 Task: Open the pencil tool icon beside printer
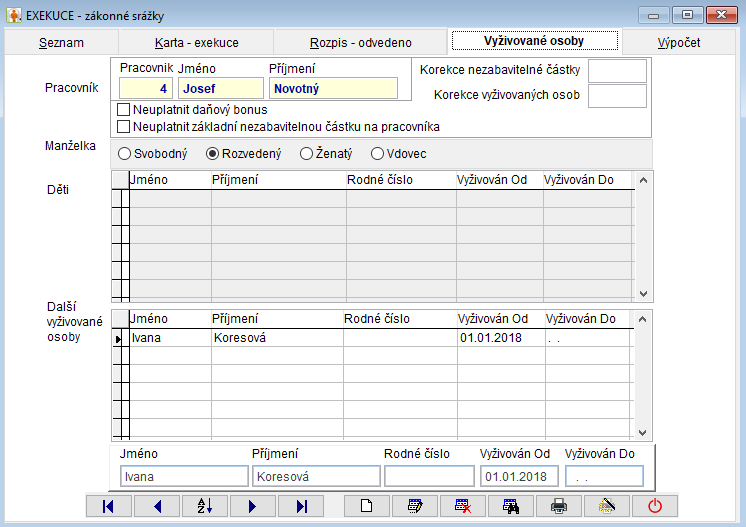click(x=607, y=506)
